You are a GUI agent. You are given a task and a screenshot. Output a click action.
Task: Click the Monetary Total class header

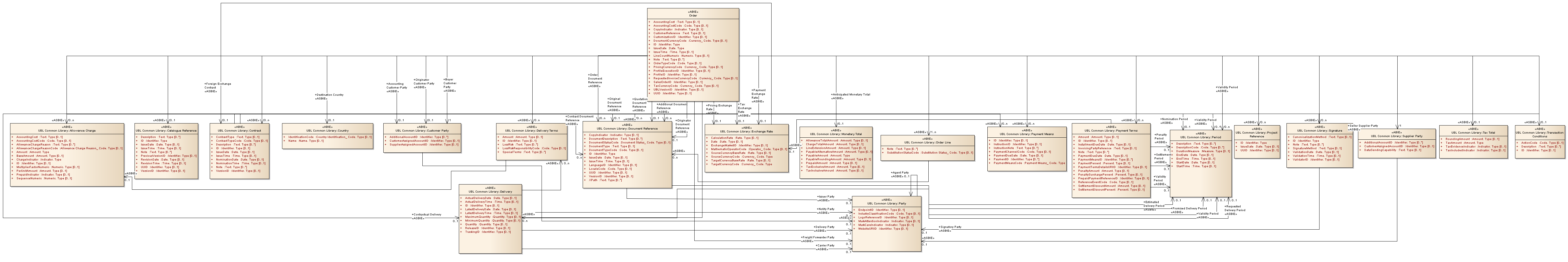[x=835, y=134]
